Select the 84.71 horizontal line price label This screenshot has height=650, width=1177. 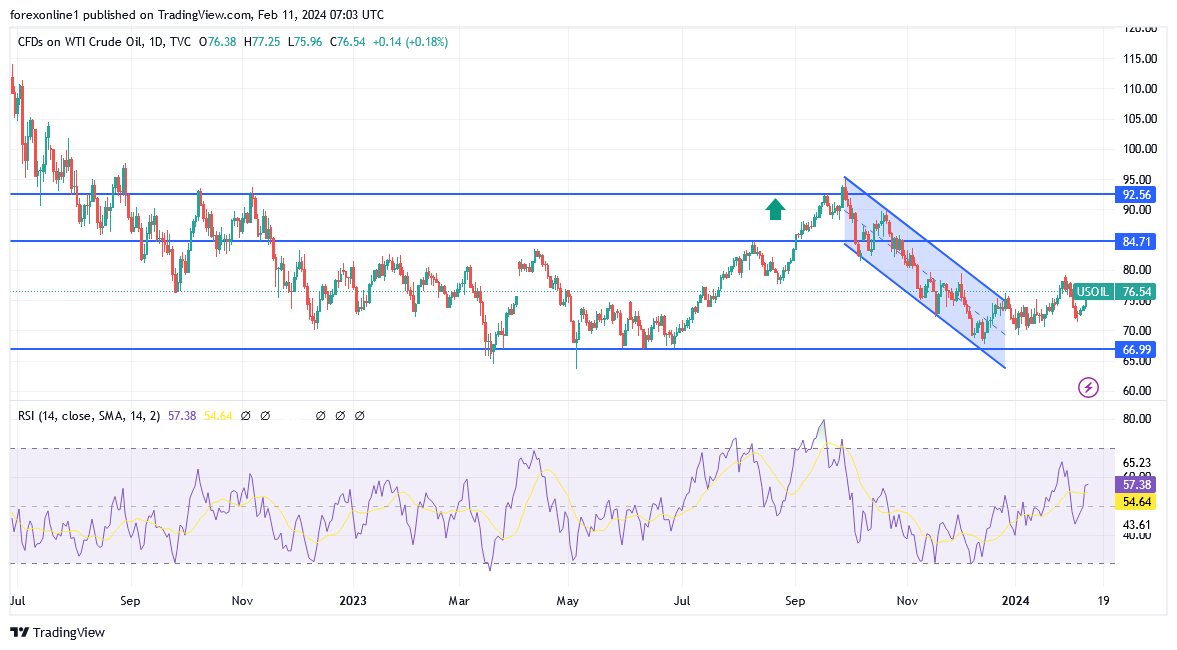tap(1136, 241)
